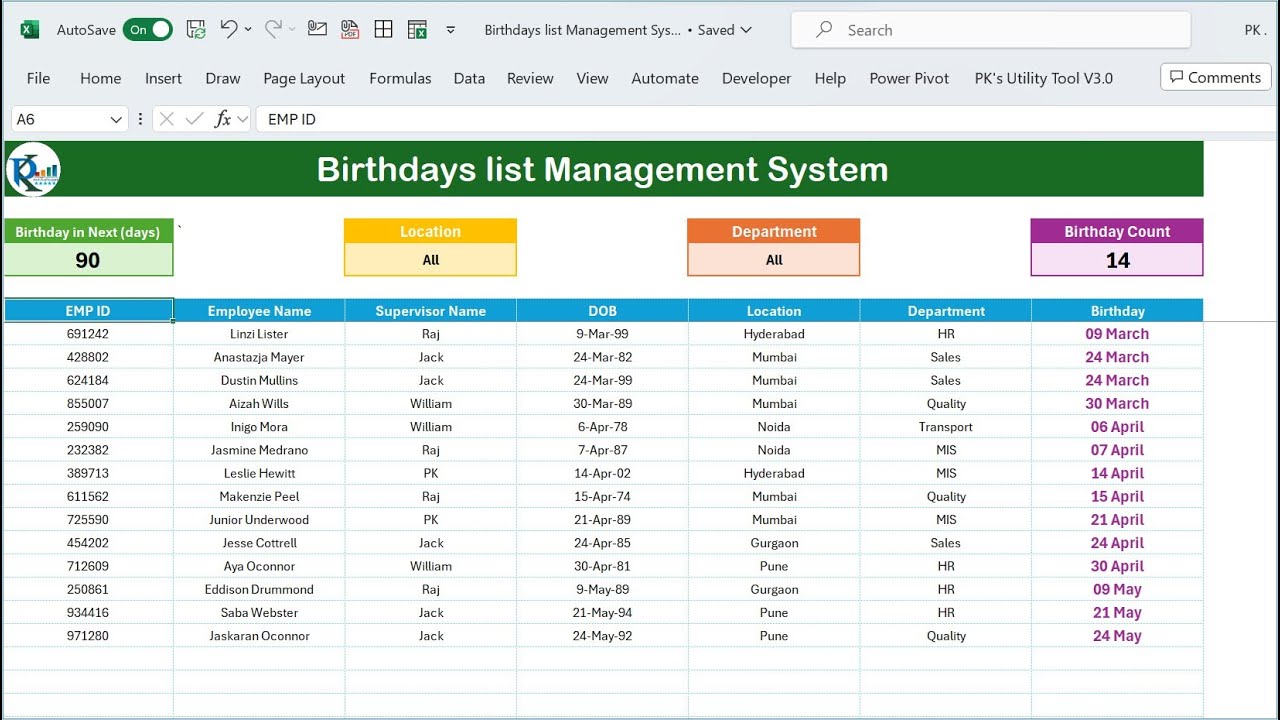The height and width of the screenshot is (720, 1280).
Task: Select the Location filter cell showing All
Action: 431,260
